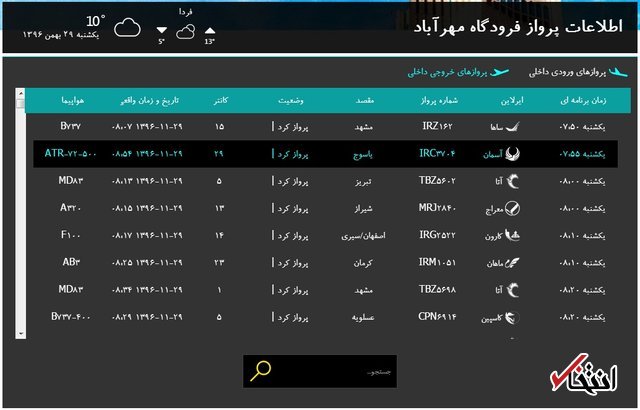Click the scrollbar down arrow of flights table
Screen dimensions: 640x410
[x=20, y=334]
